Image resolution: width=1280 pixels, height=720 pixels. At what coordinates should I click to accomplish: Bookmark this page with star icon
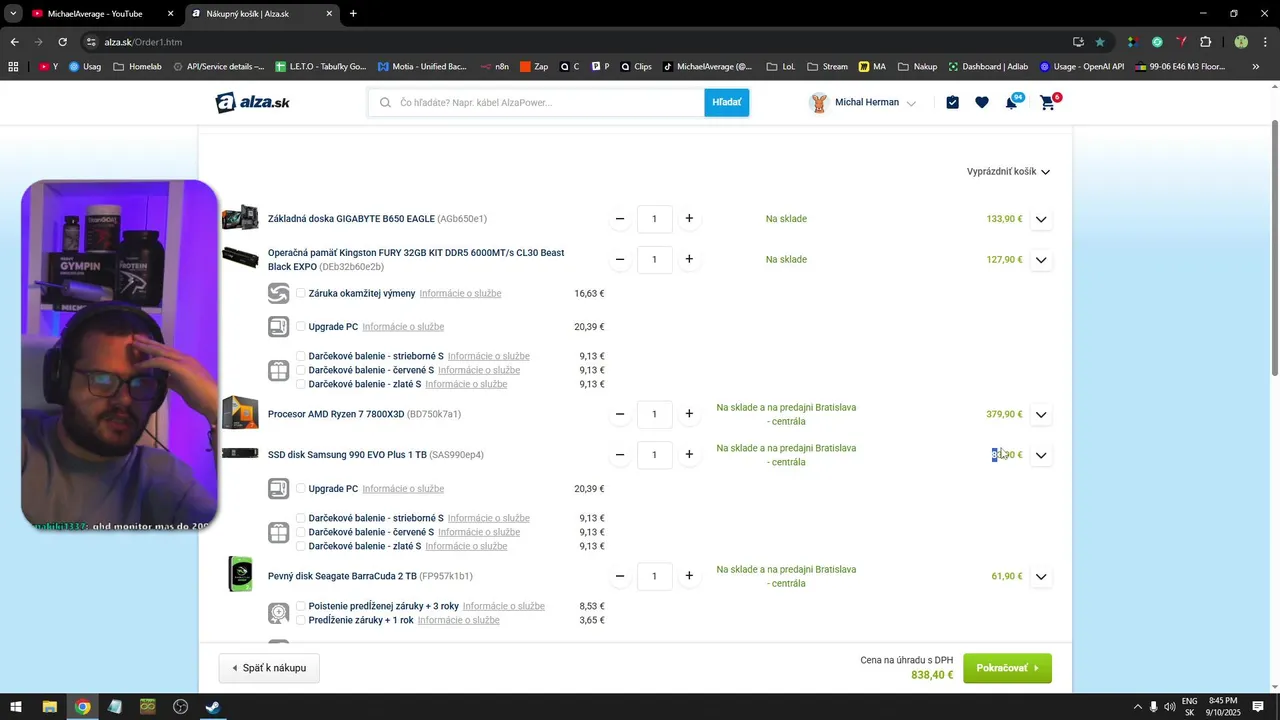(x=1100, y=42)
